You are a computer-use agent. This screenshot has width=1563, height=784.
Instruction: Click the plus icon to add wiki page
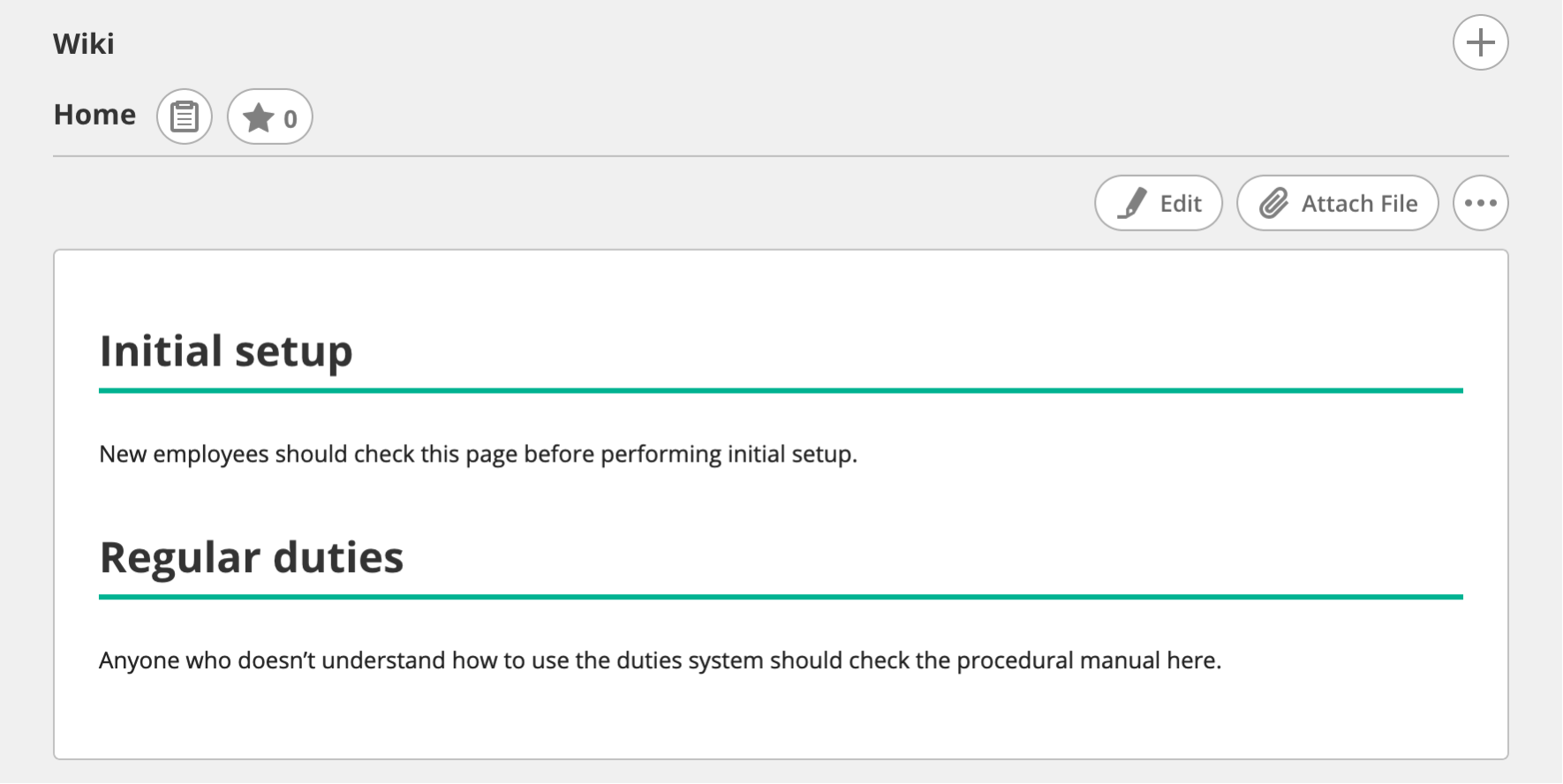pyautogui.click(x=1480, y=42)
